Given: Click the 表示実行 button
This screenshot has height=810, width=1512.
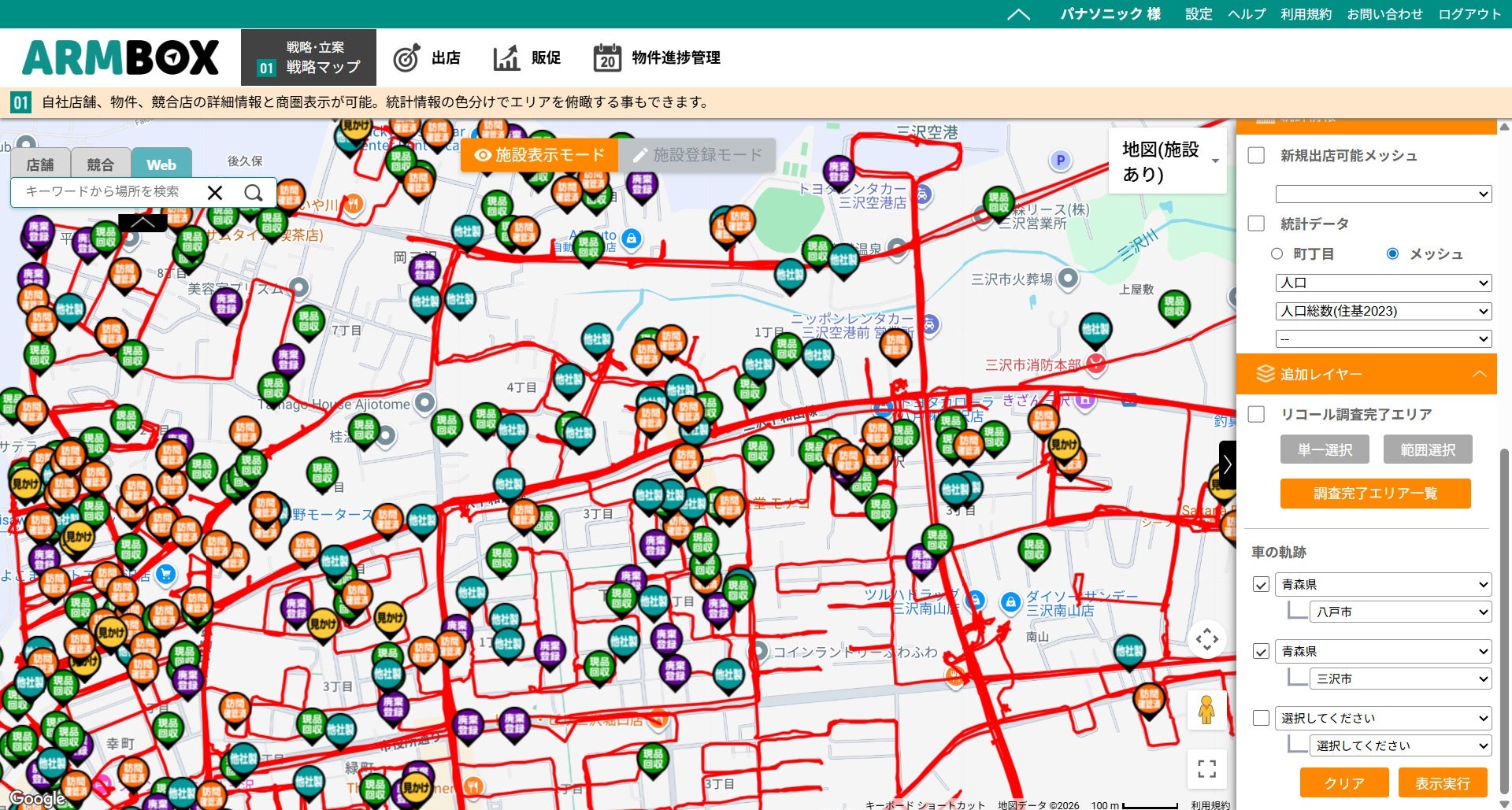Looking at the screenshot, I should (1443, 783).
